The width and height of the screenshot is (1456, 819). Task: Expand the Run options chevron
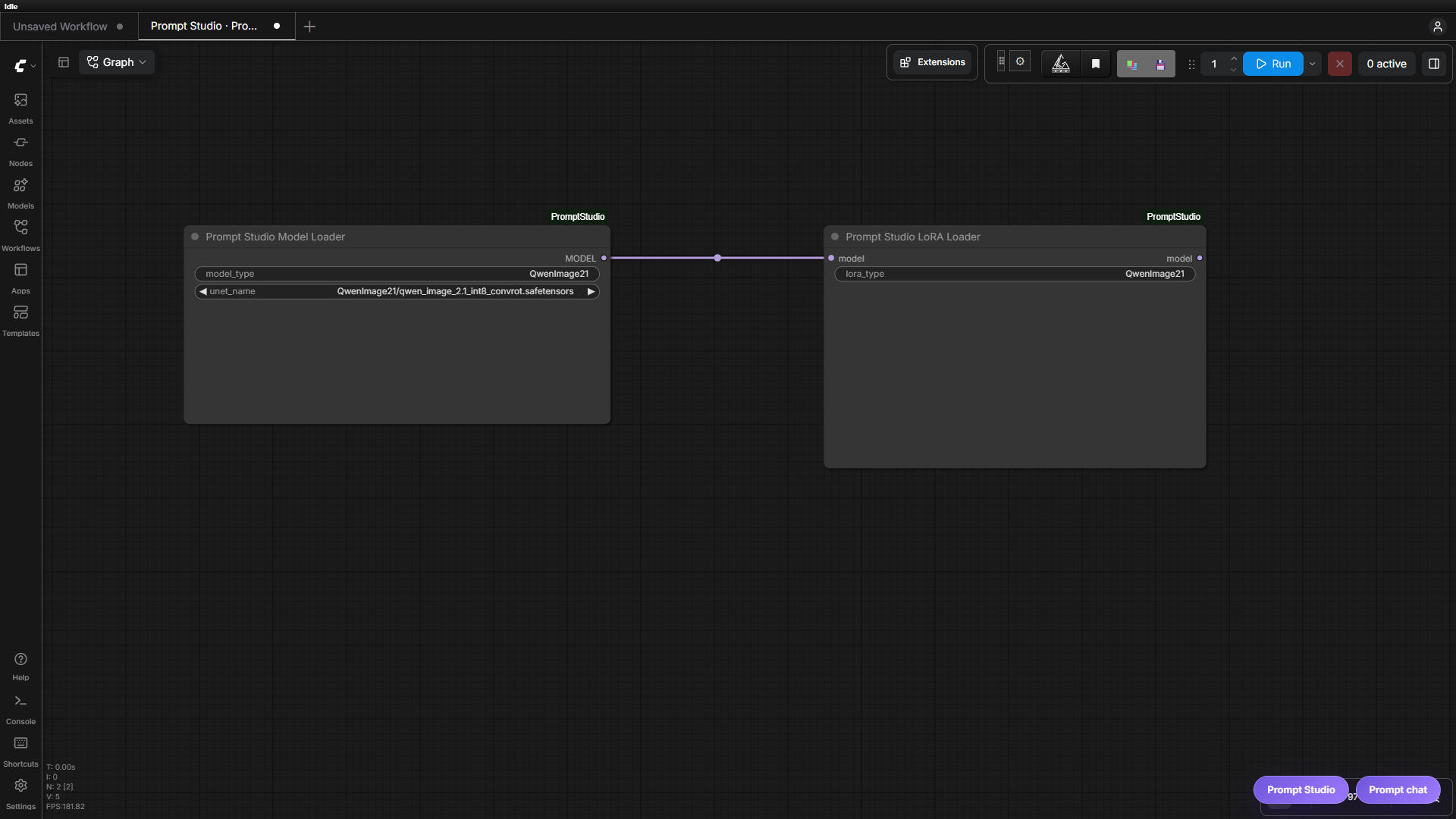(x=1312, y=64)
